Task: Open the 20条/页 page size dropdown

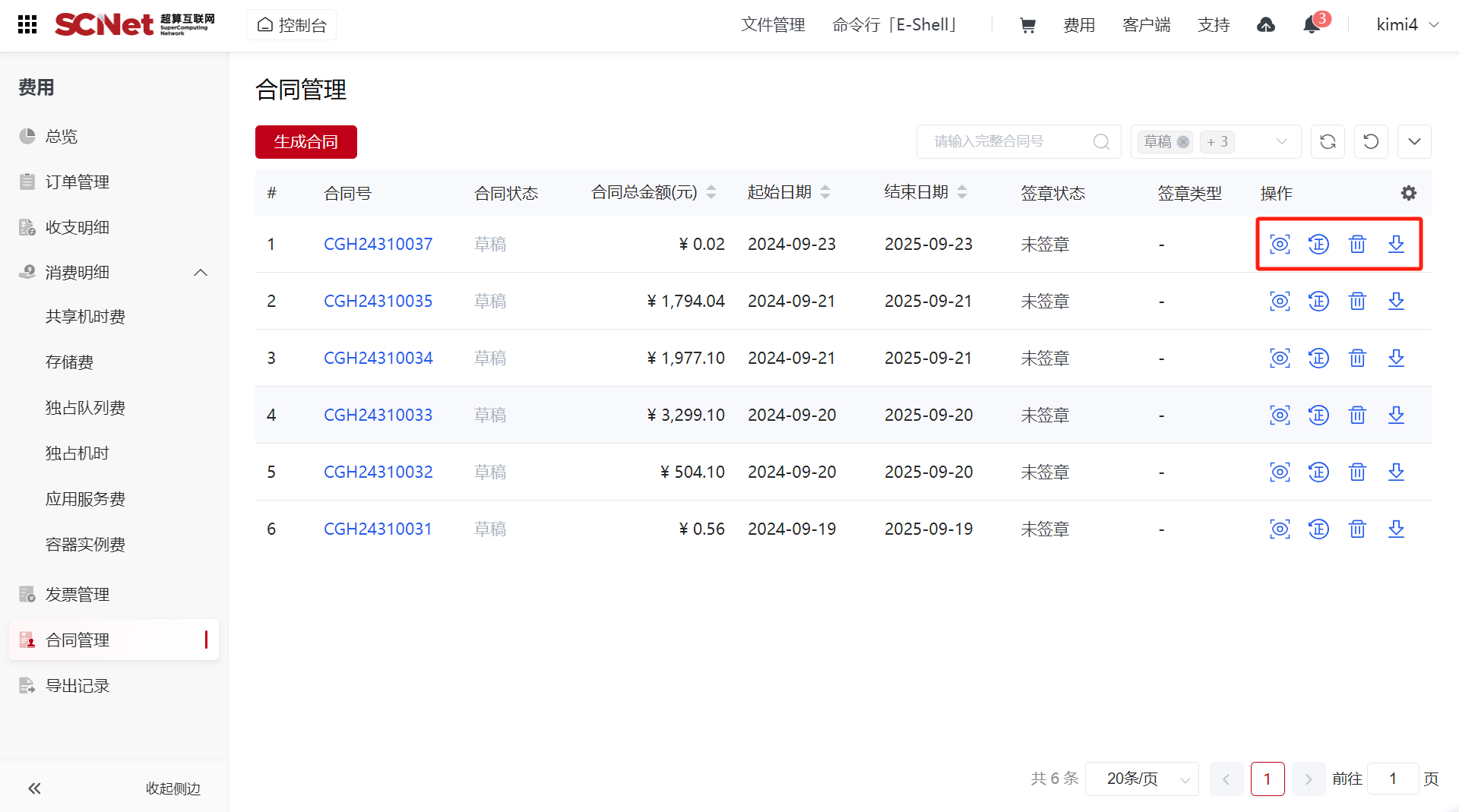Action: 1141,779
